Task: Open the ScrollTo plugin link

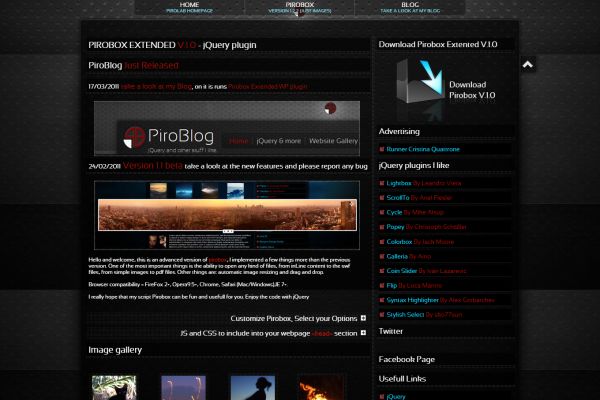Action: 398,198
